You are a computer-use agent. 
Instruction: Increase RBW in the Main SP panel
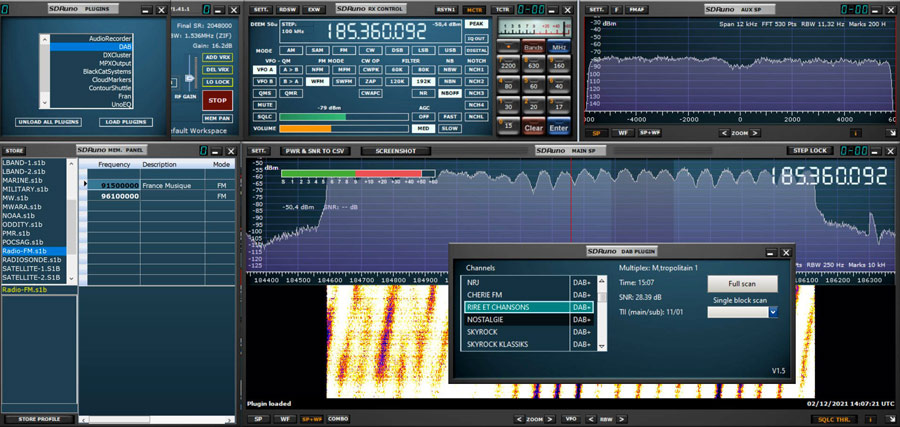(x=622, y=419)
